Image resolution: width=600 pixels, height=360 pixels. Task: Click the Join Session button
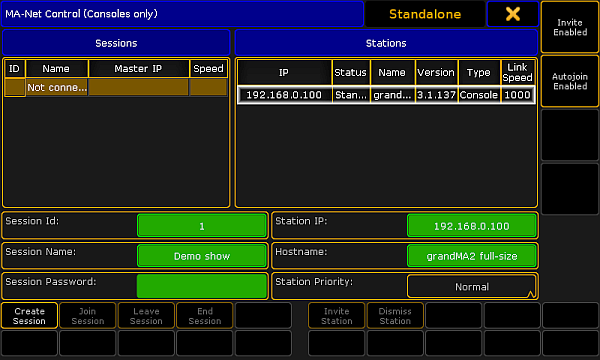pyautogui.click(x=88, y=316)
